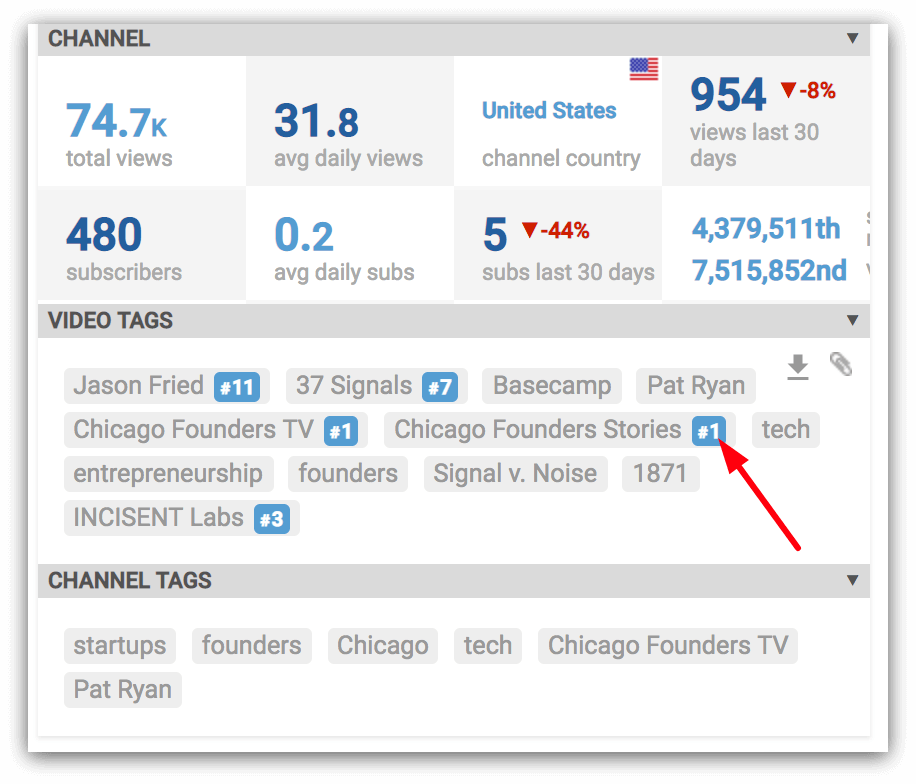Select the Chicago channel tag

pos(383,646)
